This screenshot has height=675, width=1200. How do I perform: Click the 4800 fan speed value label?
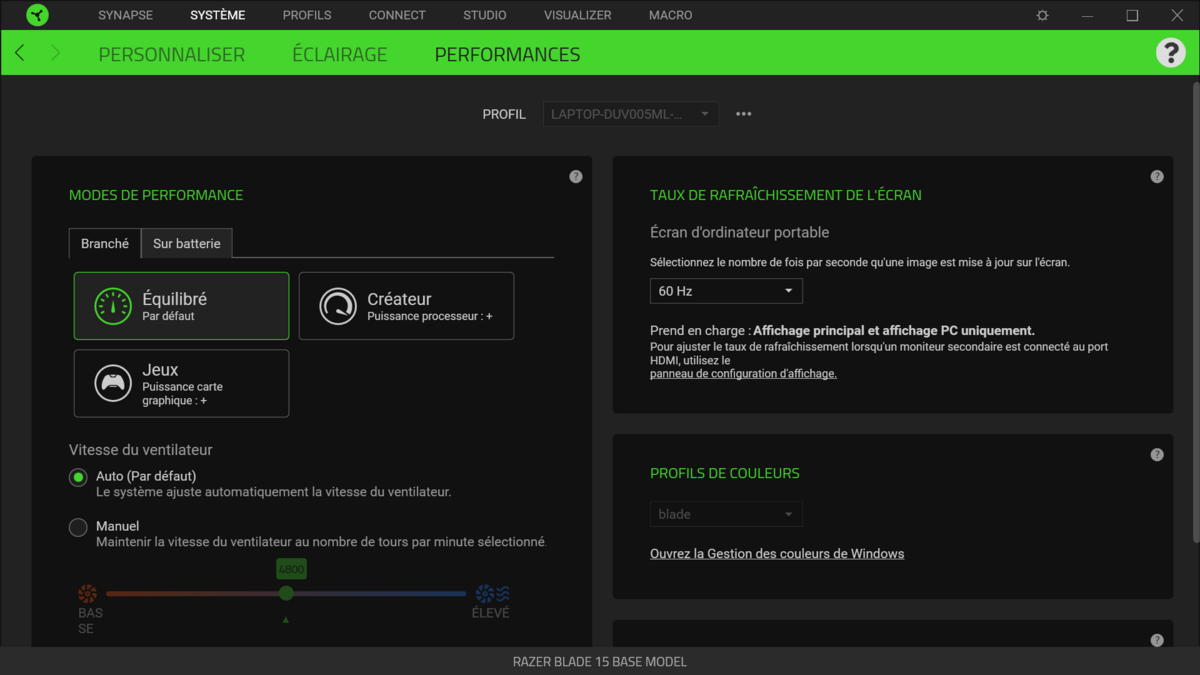coord(291,569)
